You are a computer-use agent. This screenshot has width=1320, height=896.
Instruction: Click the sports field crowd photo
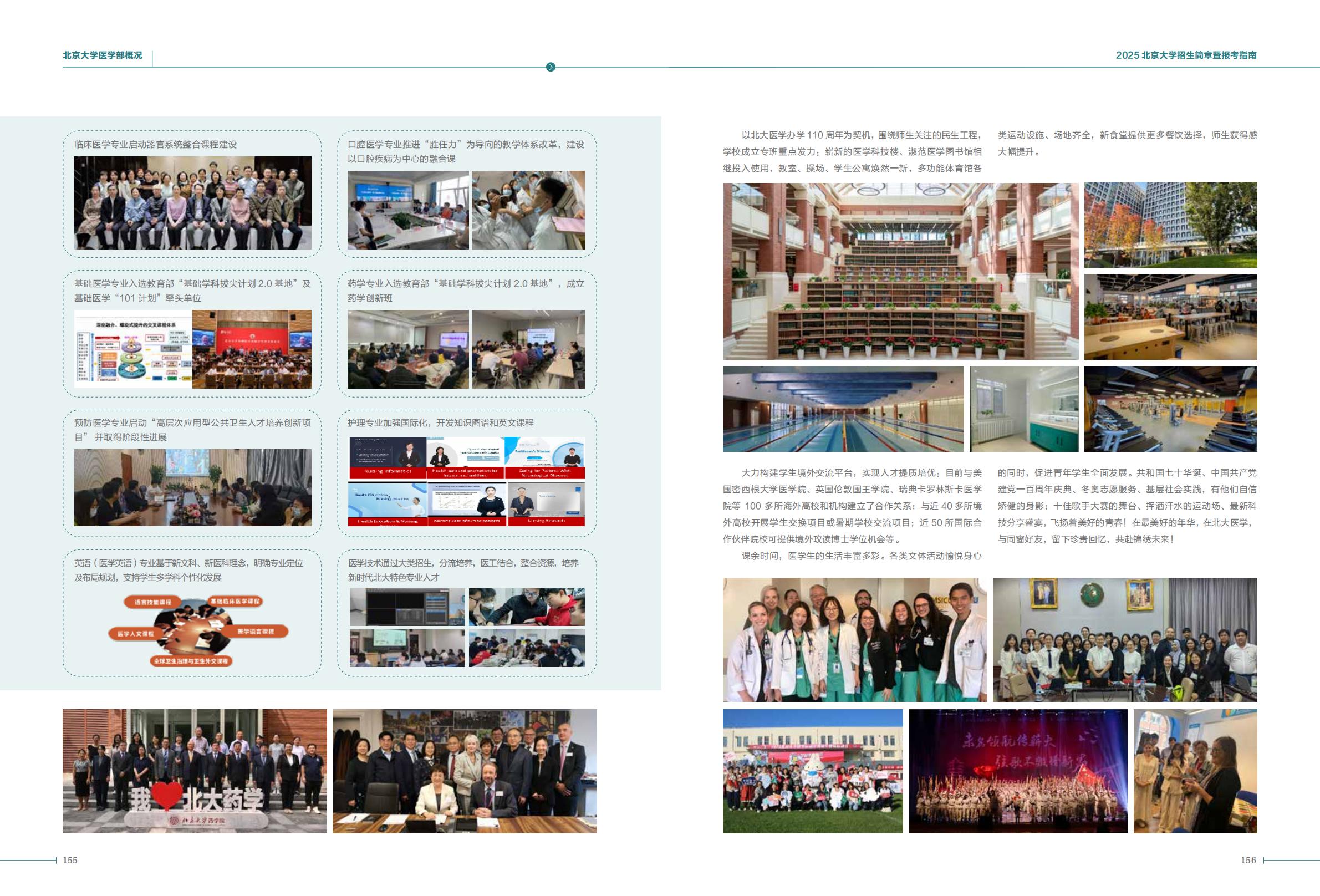812,771
